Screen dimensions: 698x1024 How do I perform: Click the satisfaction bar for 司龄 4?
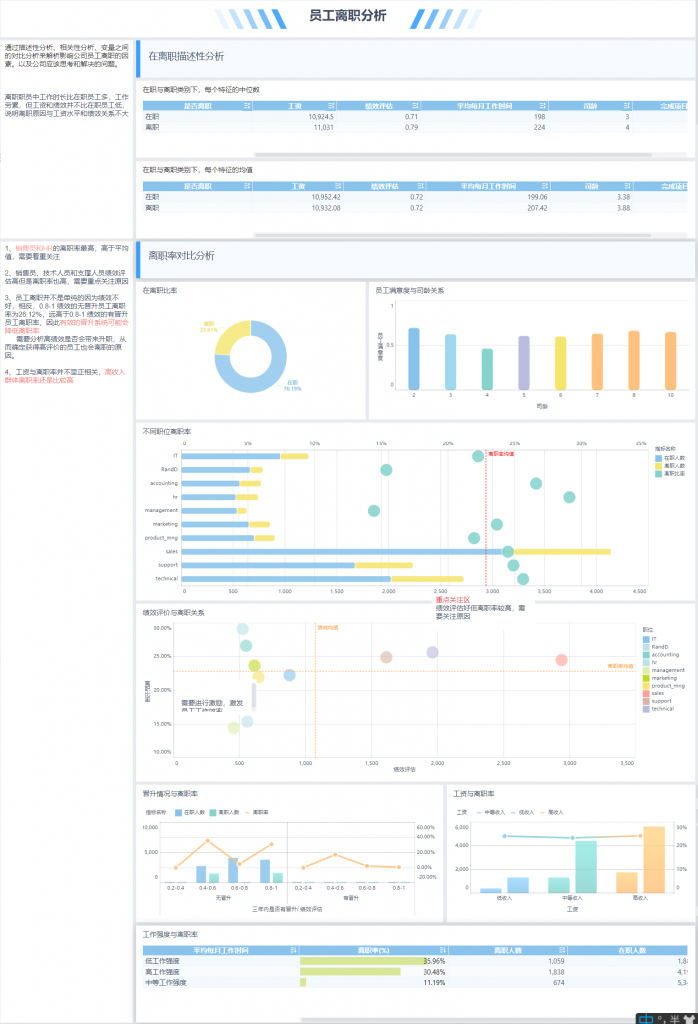(487, 369)
